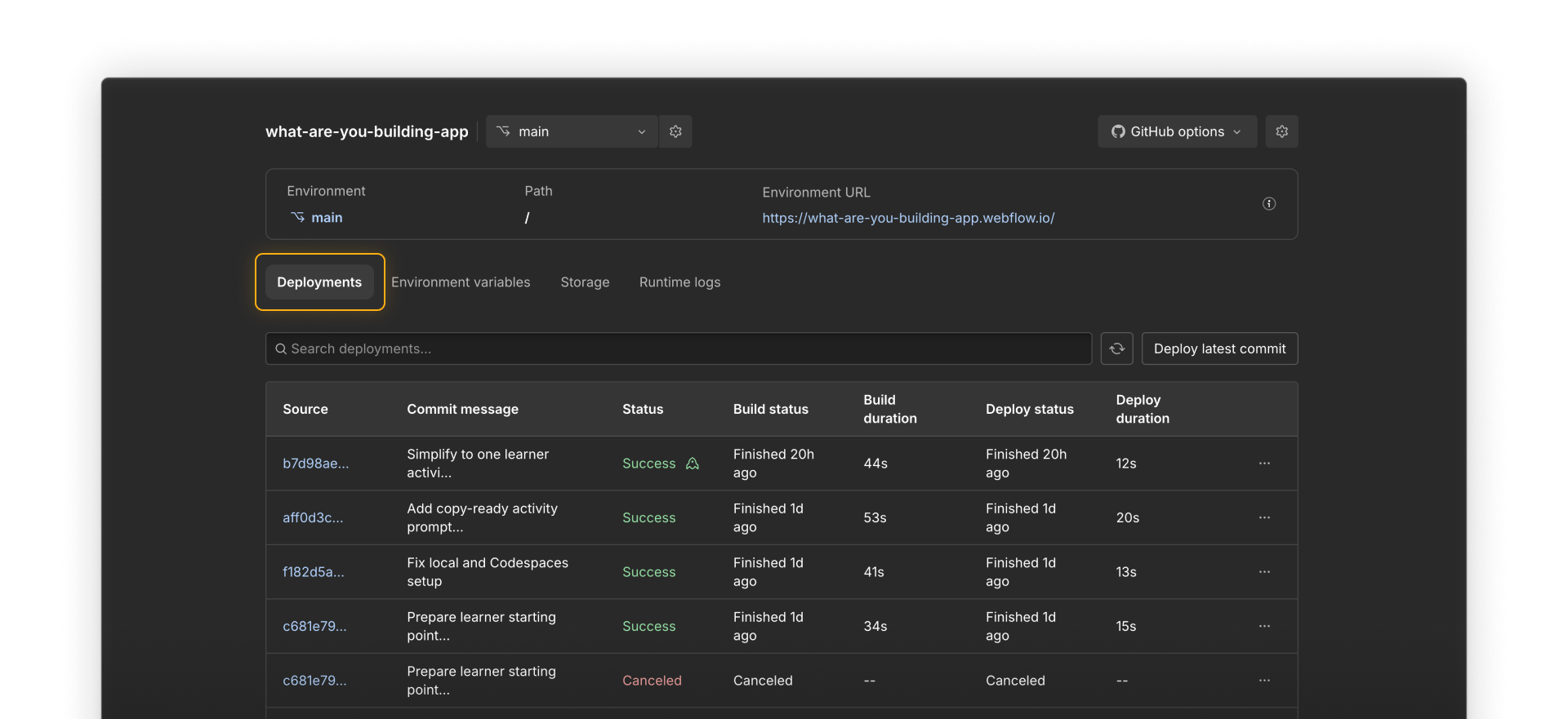Open commit aff0d3c source link
Screen dimensions: 1568x719
(x=313, y=517)
